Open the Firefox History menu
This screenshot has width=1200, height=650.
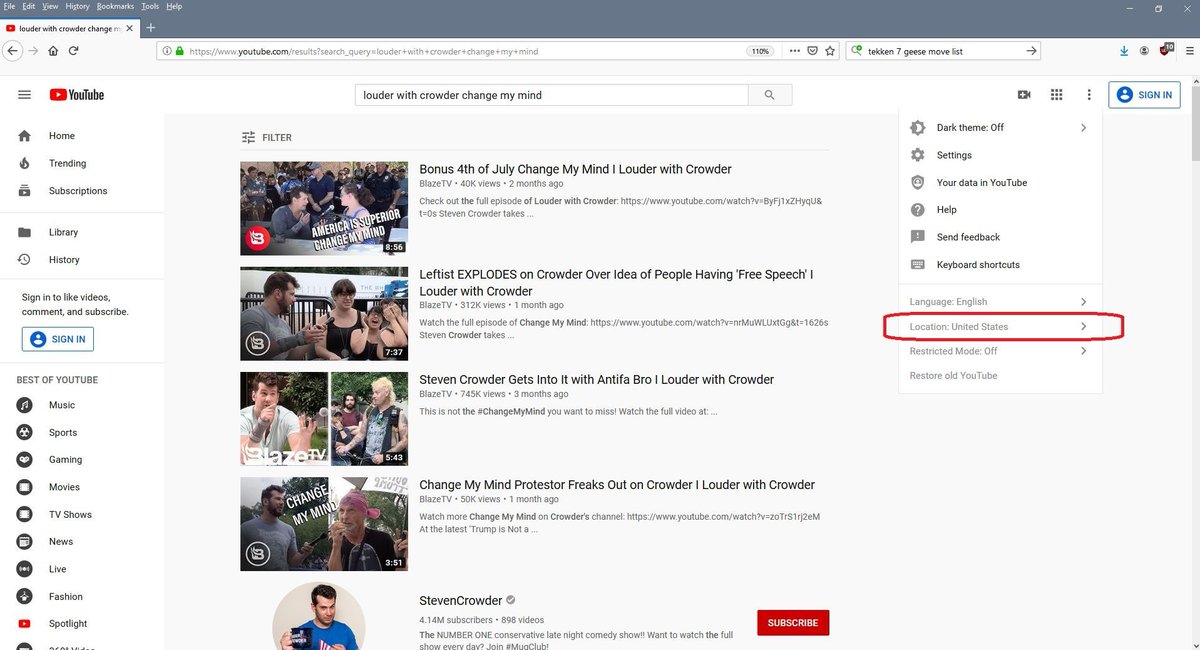[x=77, y=6]
